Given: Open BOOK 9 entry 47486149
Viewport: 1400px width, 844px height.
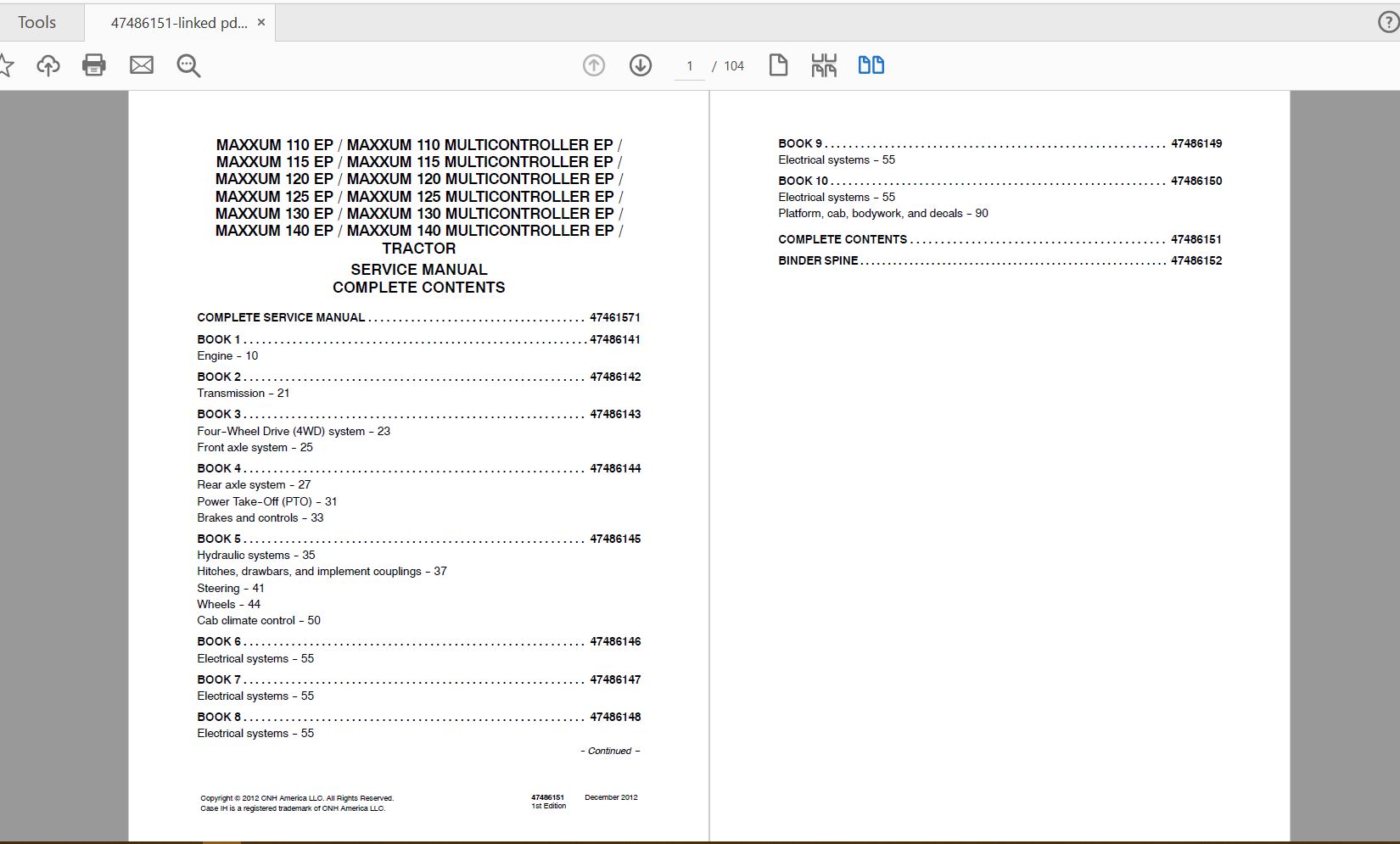Looking at the screenshot, I should 1000,143.
